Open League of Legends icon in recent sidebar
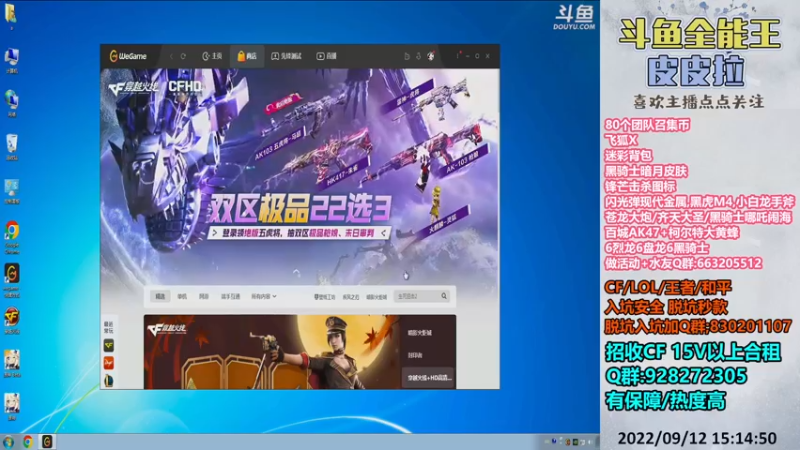 click(x=109, y=381)
